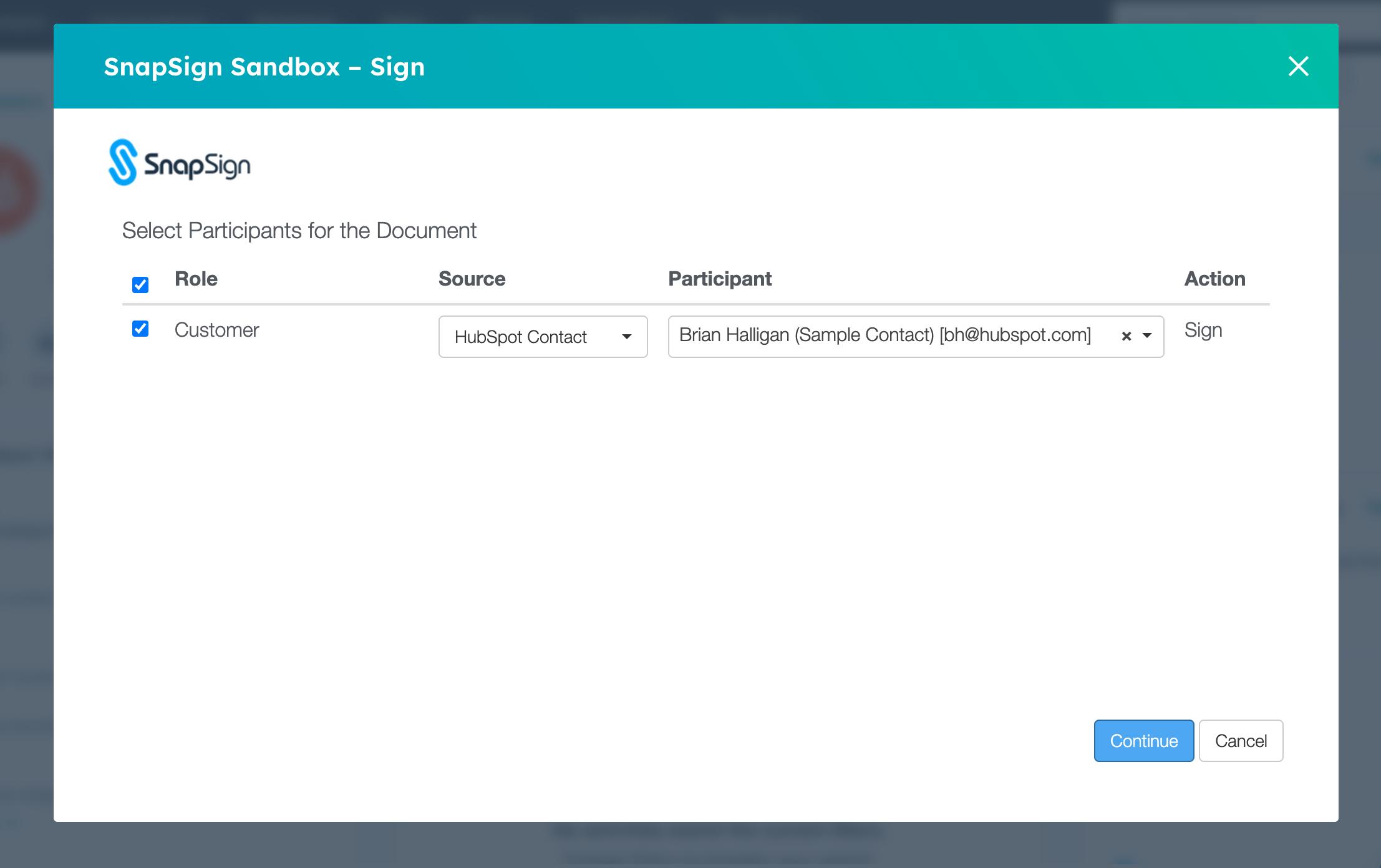This screenshot has width=1381, height=868.
Task: Expand the Participant dropdown arrow
Action: (1147, 335)
